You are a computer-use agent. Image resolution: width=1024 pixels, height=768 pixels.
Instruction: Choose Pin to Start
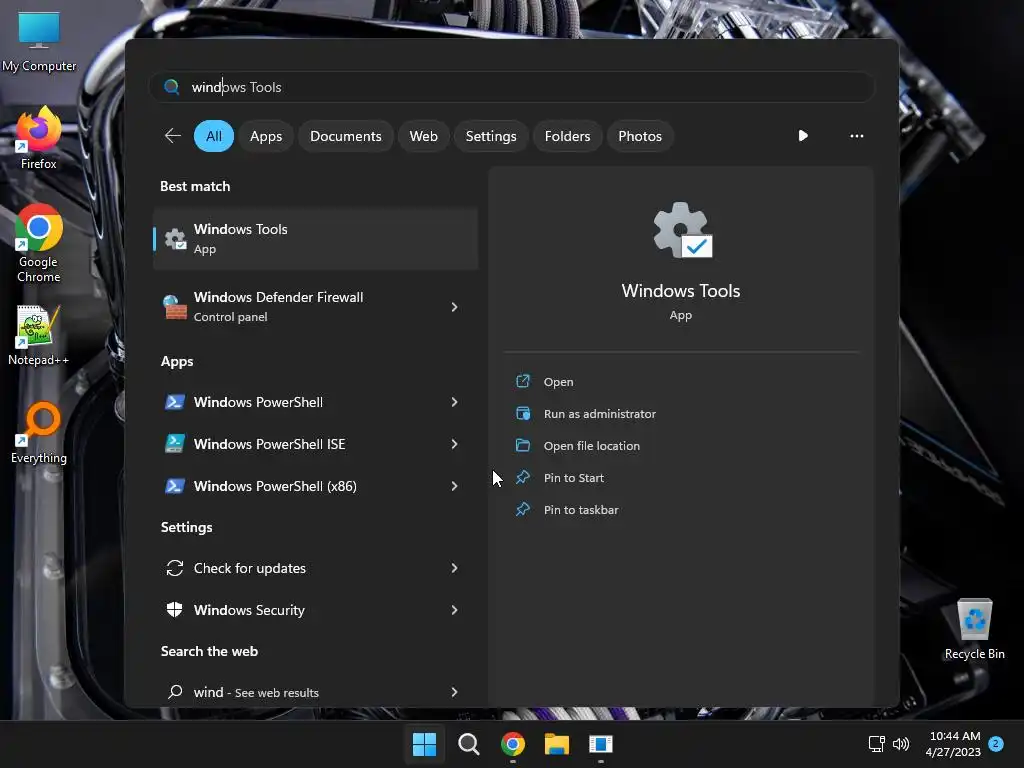573,477
